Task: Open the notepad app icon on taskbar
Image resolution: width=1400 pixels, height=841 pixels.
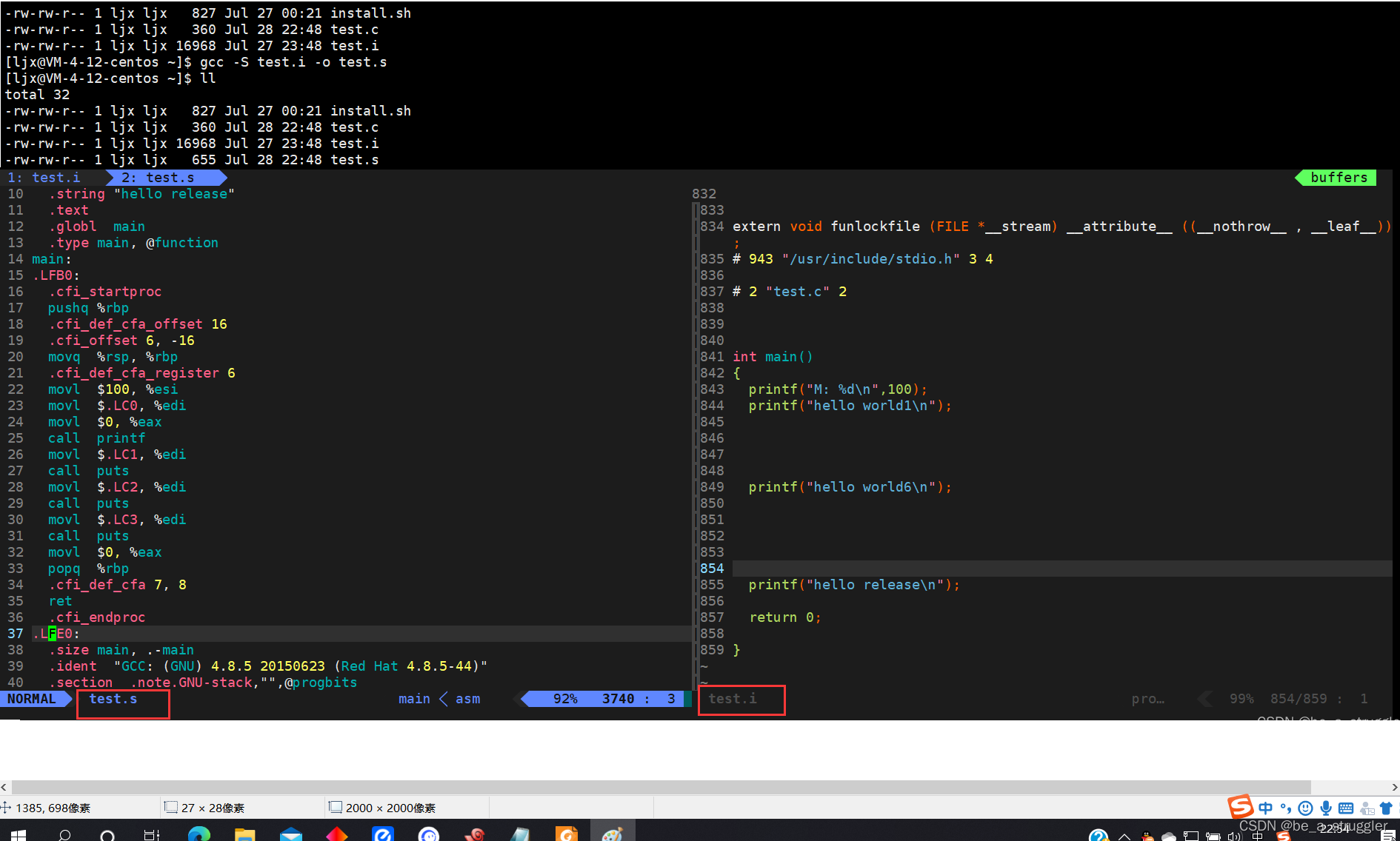Action: click(521, 834)
